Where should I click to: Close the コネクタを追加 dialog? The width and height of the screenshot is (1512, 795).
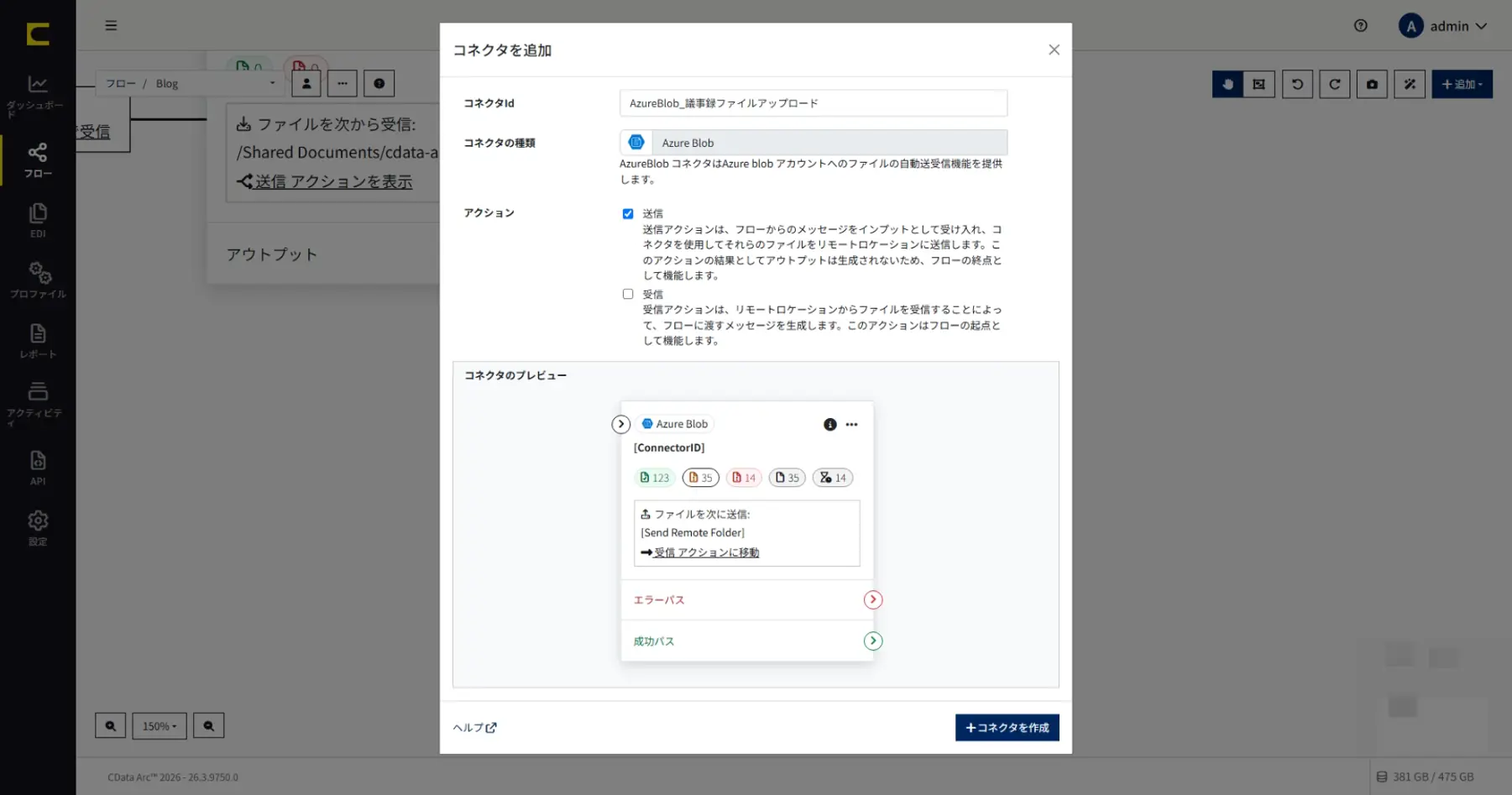[1054, 50]
